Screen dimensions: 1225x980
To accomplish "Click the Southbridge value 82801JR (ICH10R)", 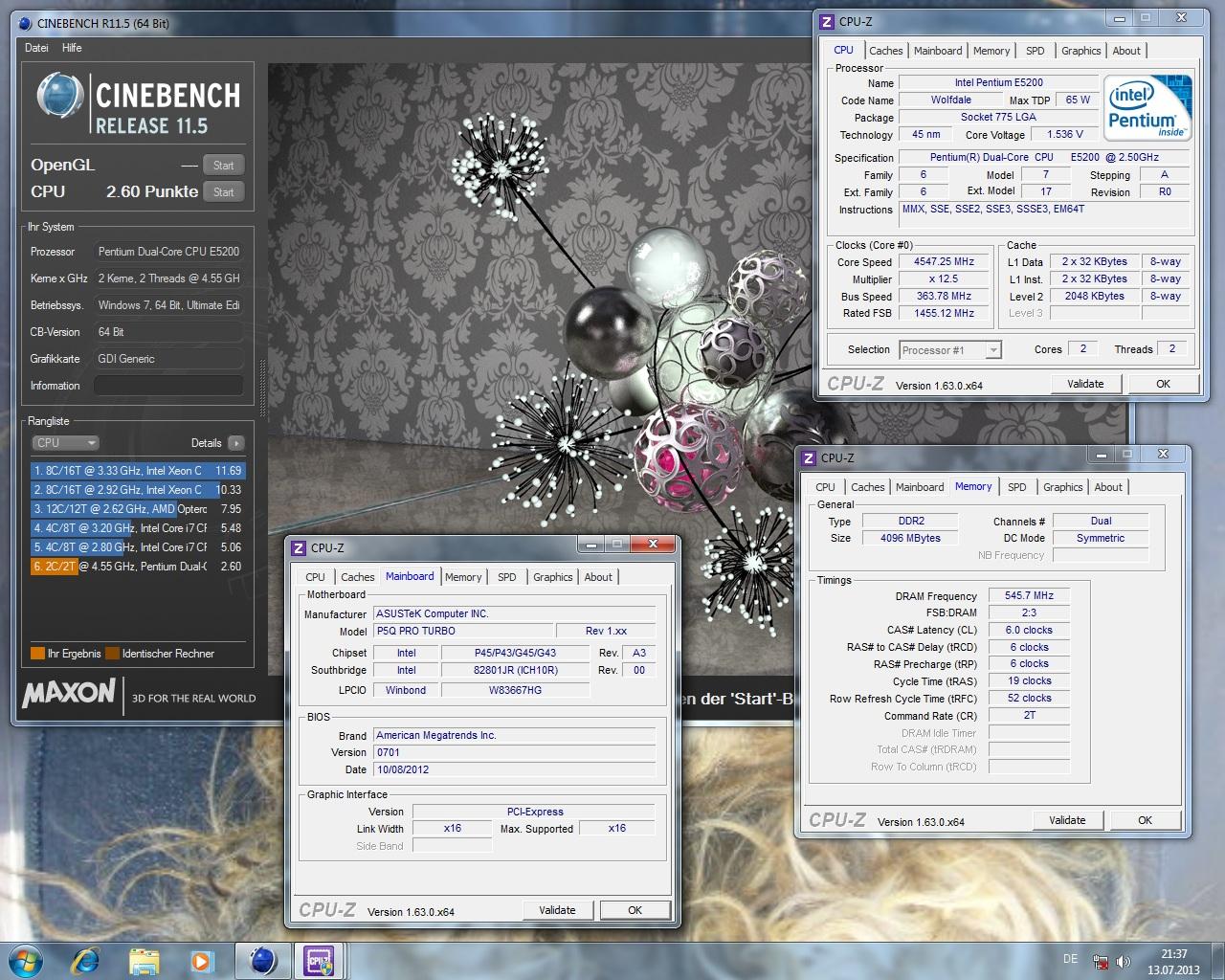I will point(515,670).
